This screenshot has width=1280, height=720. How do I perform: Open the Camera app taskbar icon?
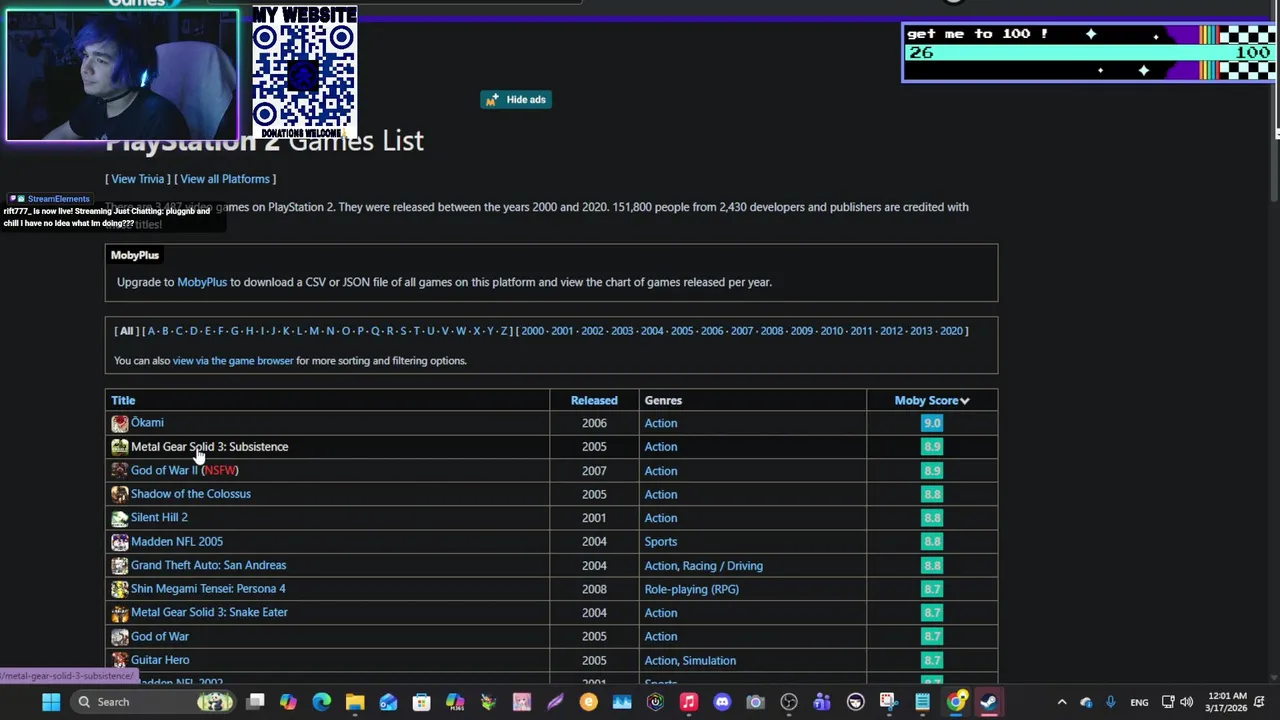pos(755,702)
